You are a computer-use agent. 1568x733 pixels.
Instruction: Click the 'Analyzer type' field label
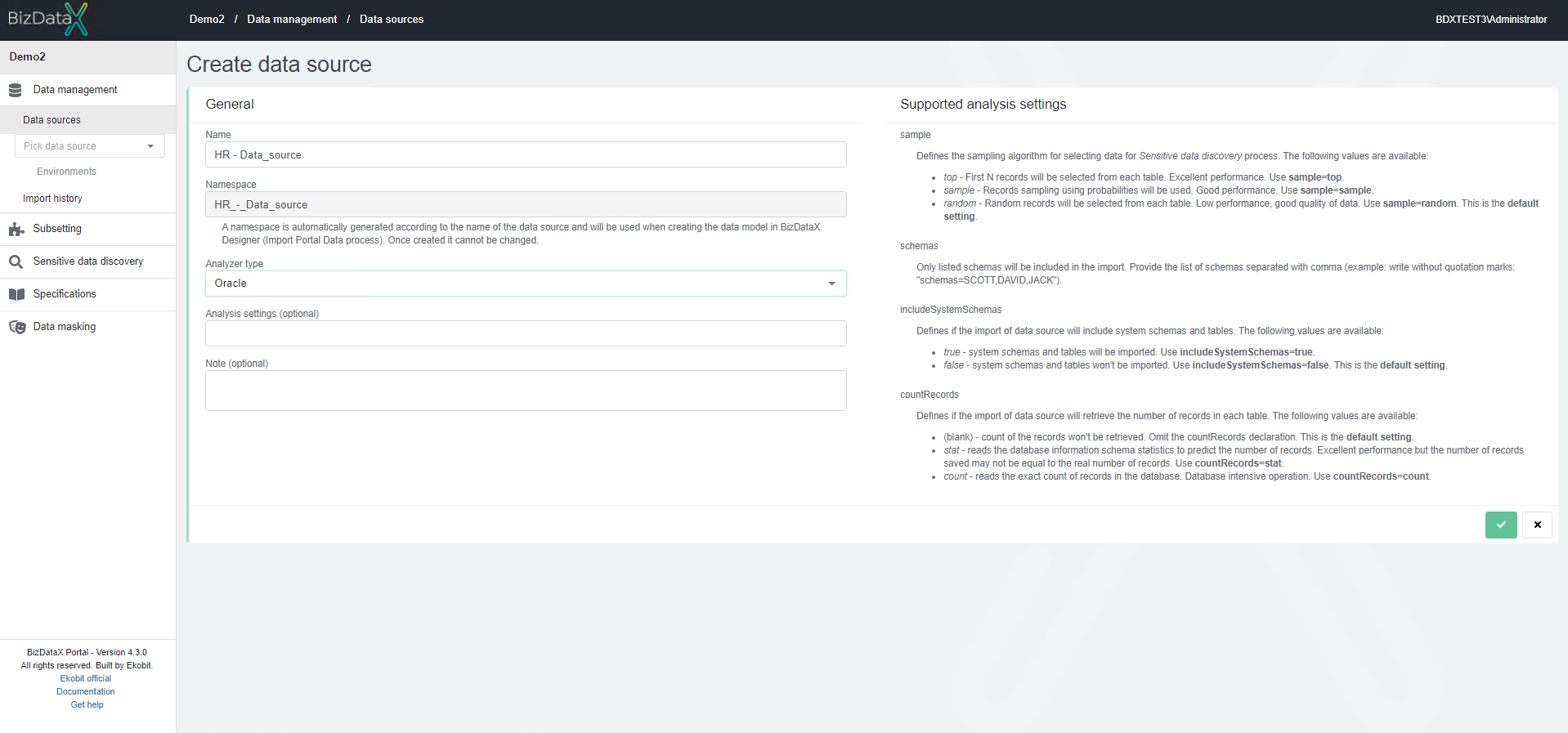click(234, 264)
